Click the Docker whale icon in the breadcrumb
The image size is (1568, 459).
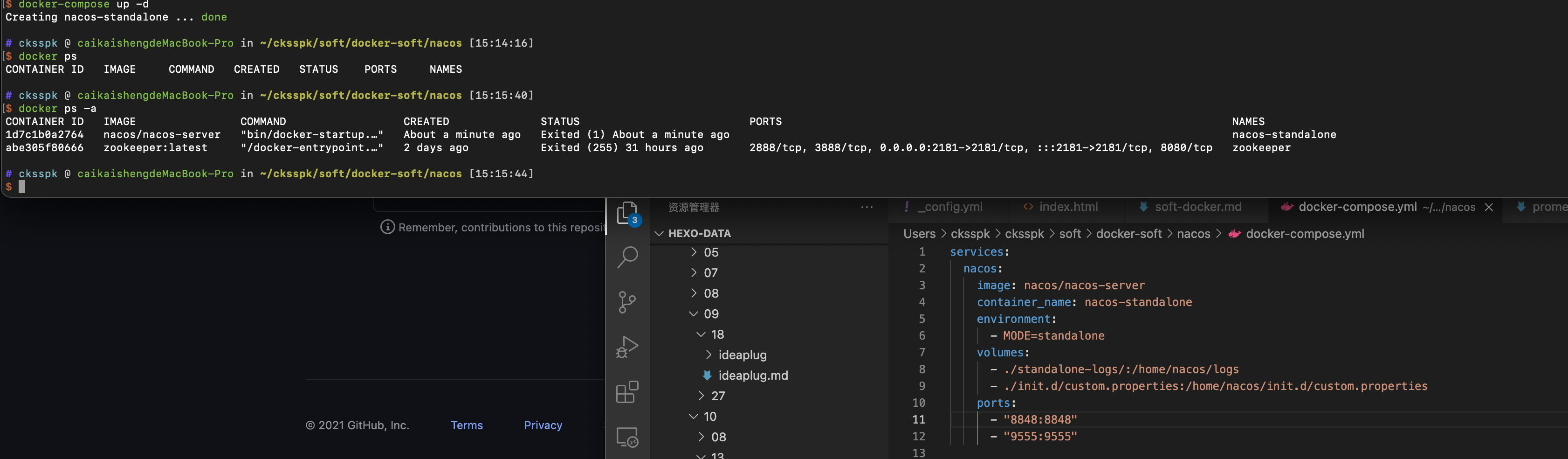coord(1236,233)
